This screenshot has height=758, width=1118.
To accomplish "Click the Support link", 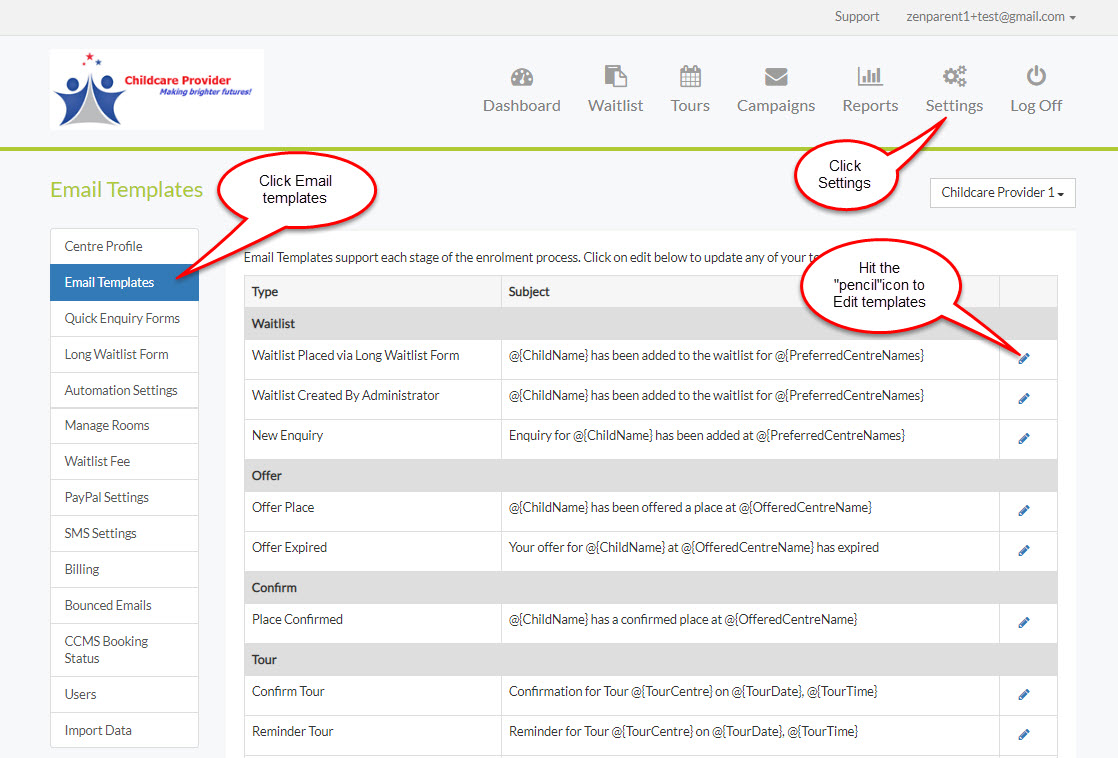I will tap(857, 17).
